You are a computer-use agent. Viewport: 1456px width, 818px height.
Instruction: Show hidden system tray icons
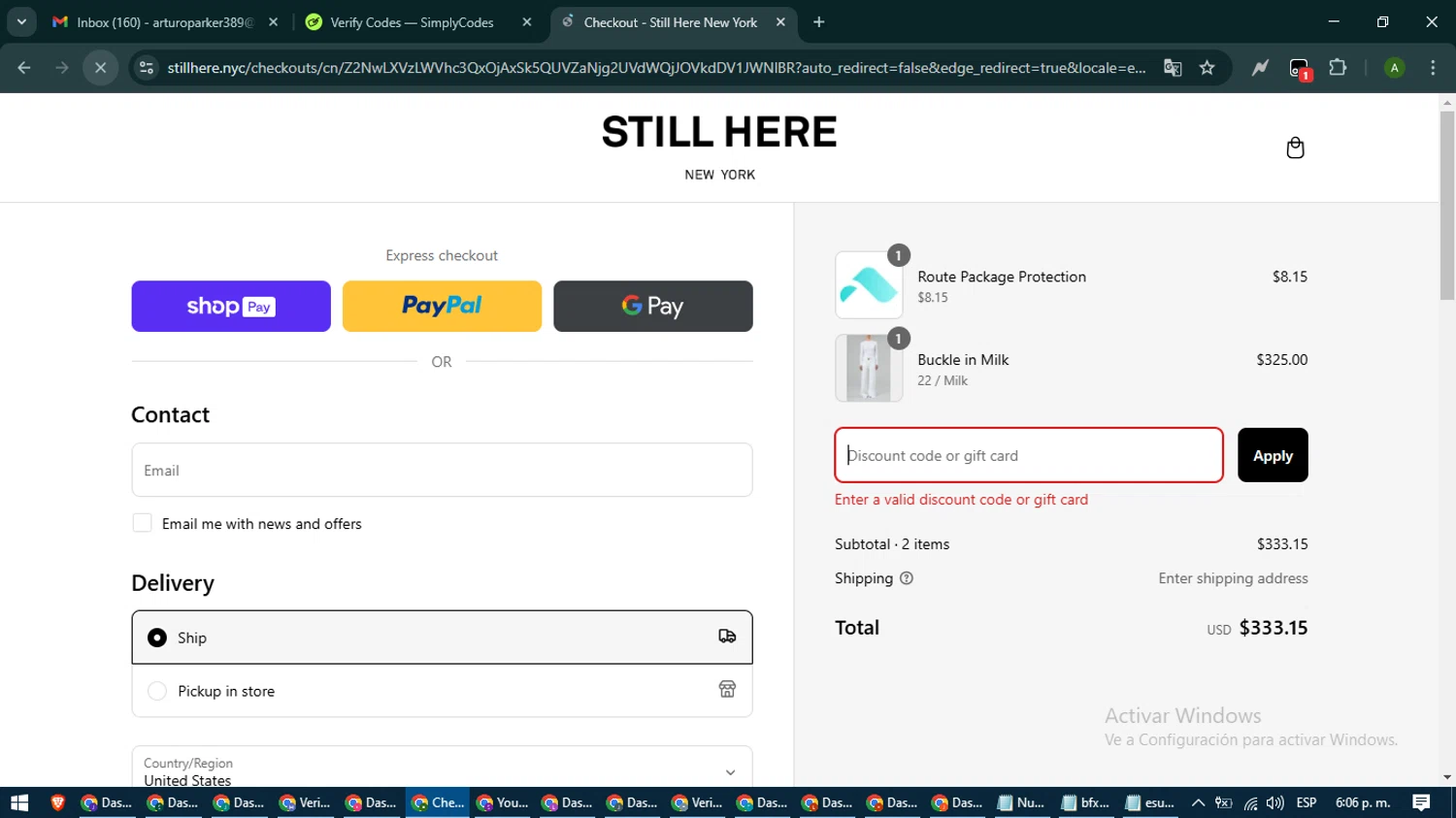(1198, 802)
